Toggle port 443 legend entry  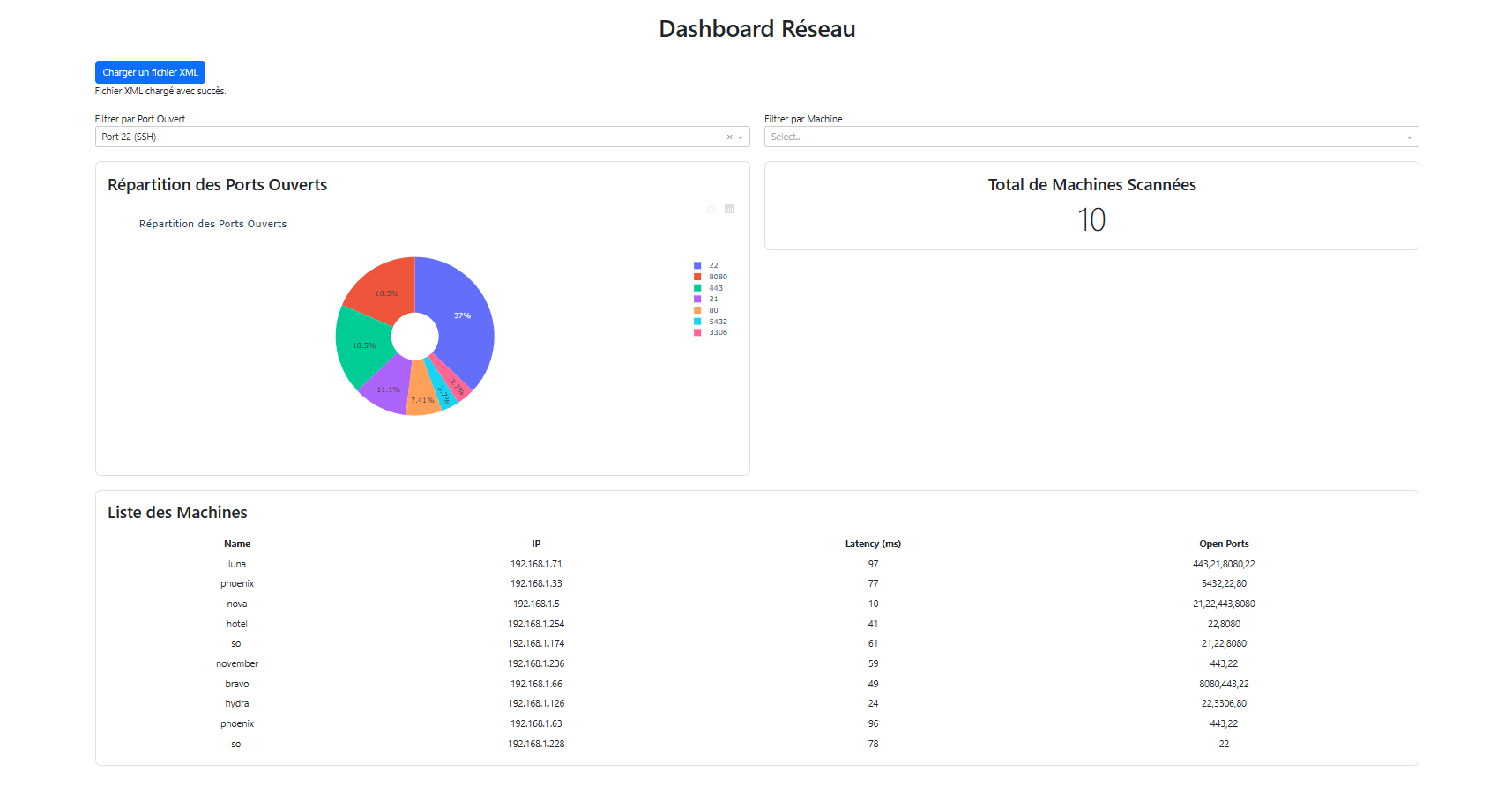coord(715,288)
